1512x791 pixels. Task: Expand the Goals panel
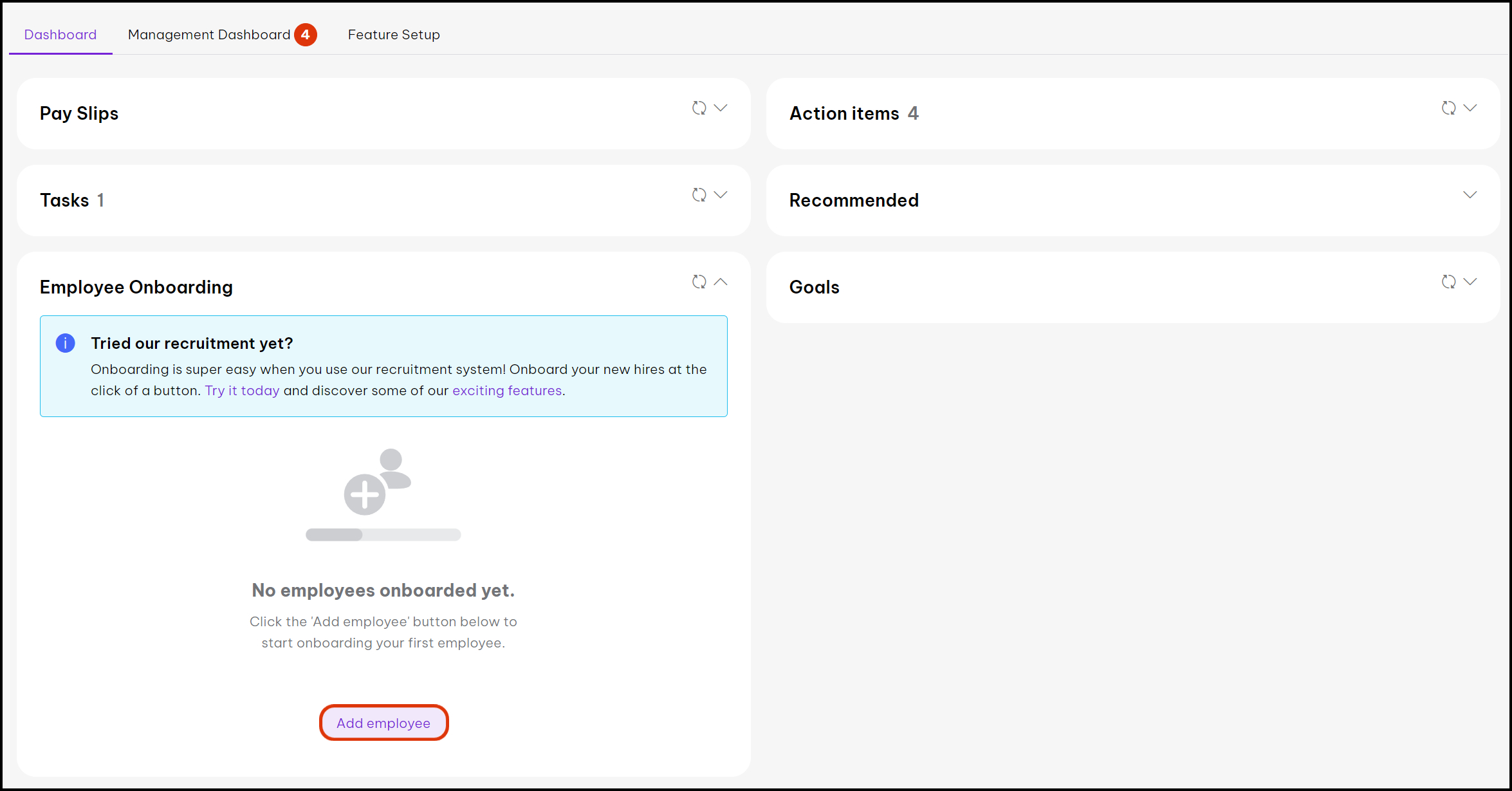click(1470, 282)
